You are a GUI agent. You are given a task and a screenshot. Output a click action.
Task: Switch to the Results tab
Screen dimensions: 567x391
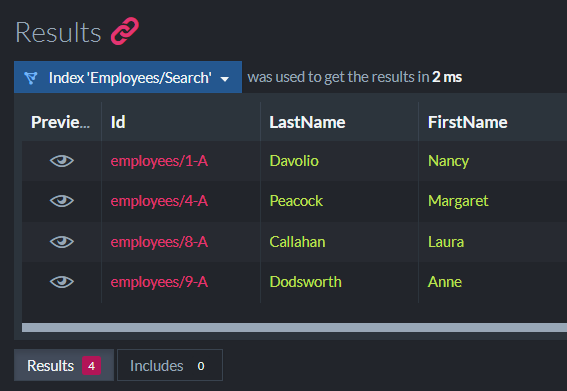click(x=64, y=365)
